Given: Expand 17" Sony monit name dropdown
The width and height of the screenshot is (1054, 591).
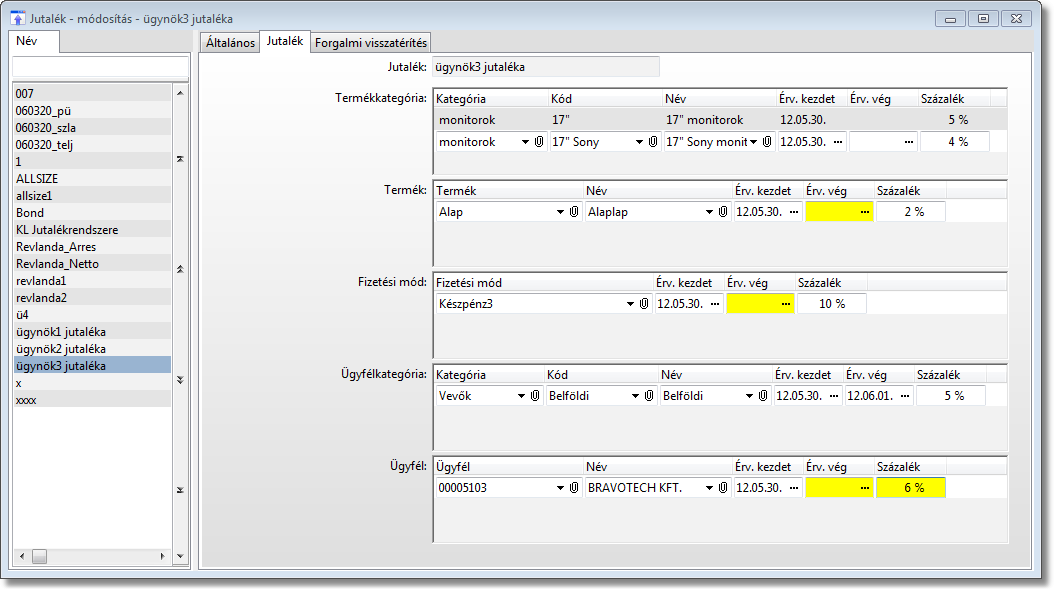Looking at the screenshot, I should [x=754, y=142].
